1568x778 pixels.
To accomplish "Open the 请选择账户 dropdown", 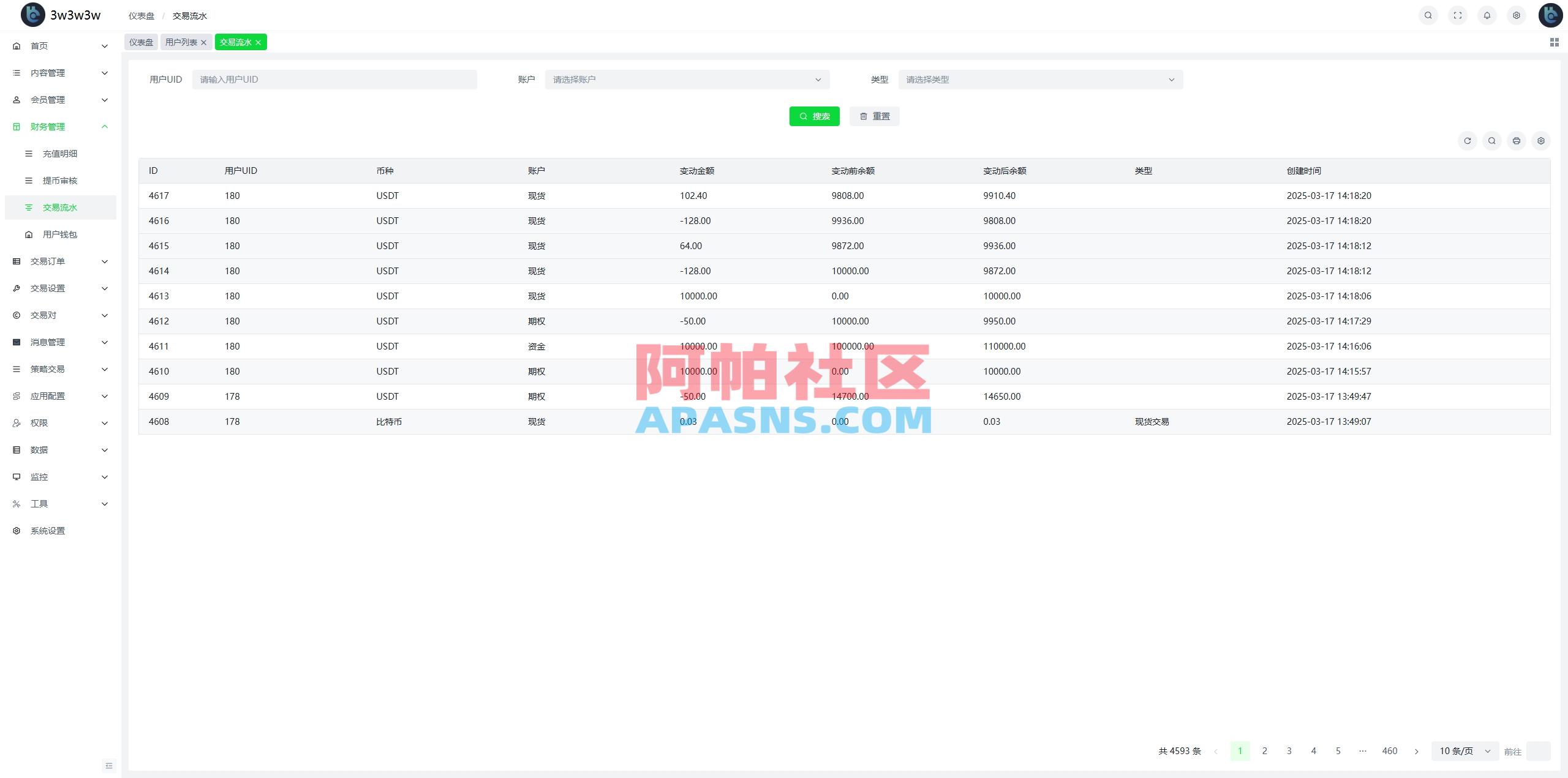I will [x=685, y=79].
